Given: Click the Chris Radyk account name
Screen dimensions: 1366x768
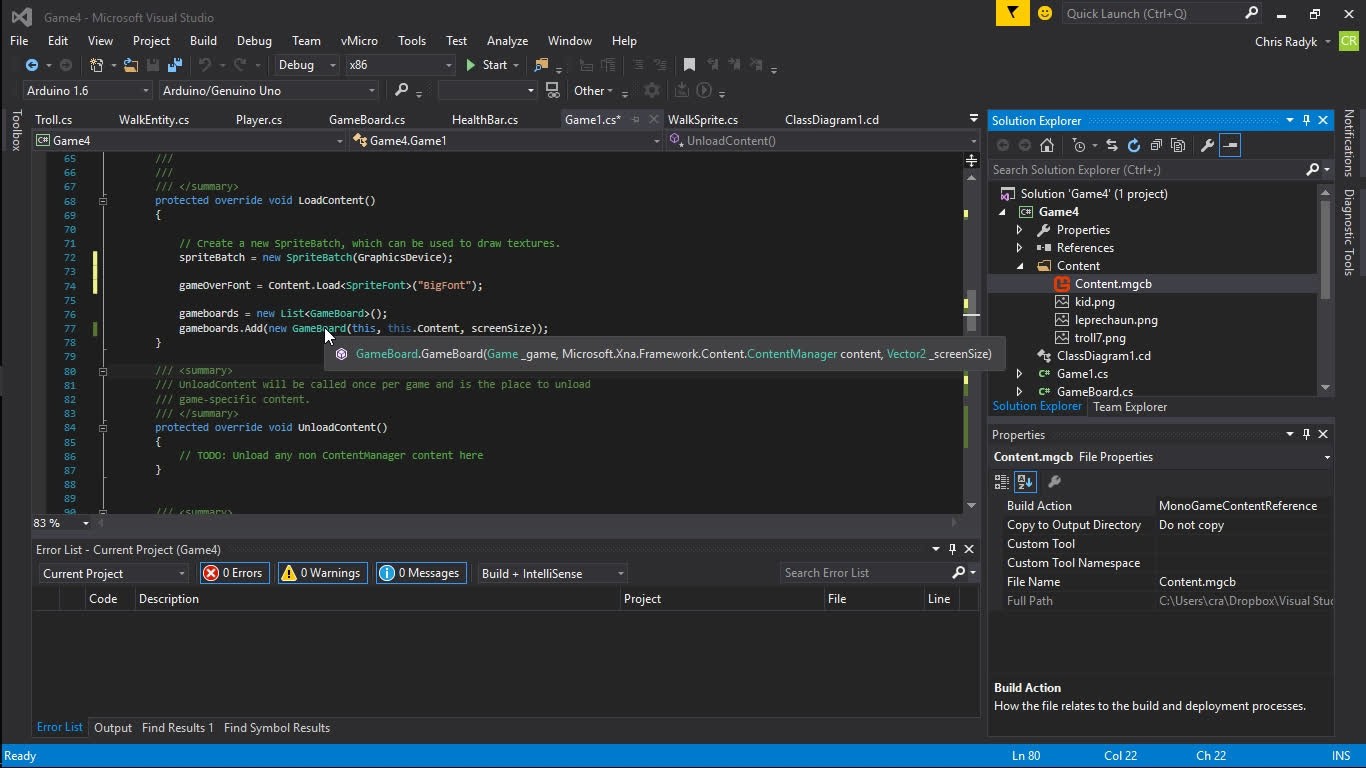Looking at the screenshot, I should pos(1285,41).
